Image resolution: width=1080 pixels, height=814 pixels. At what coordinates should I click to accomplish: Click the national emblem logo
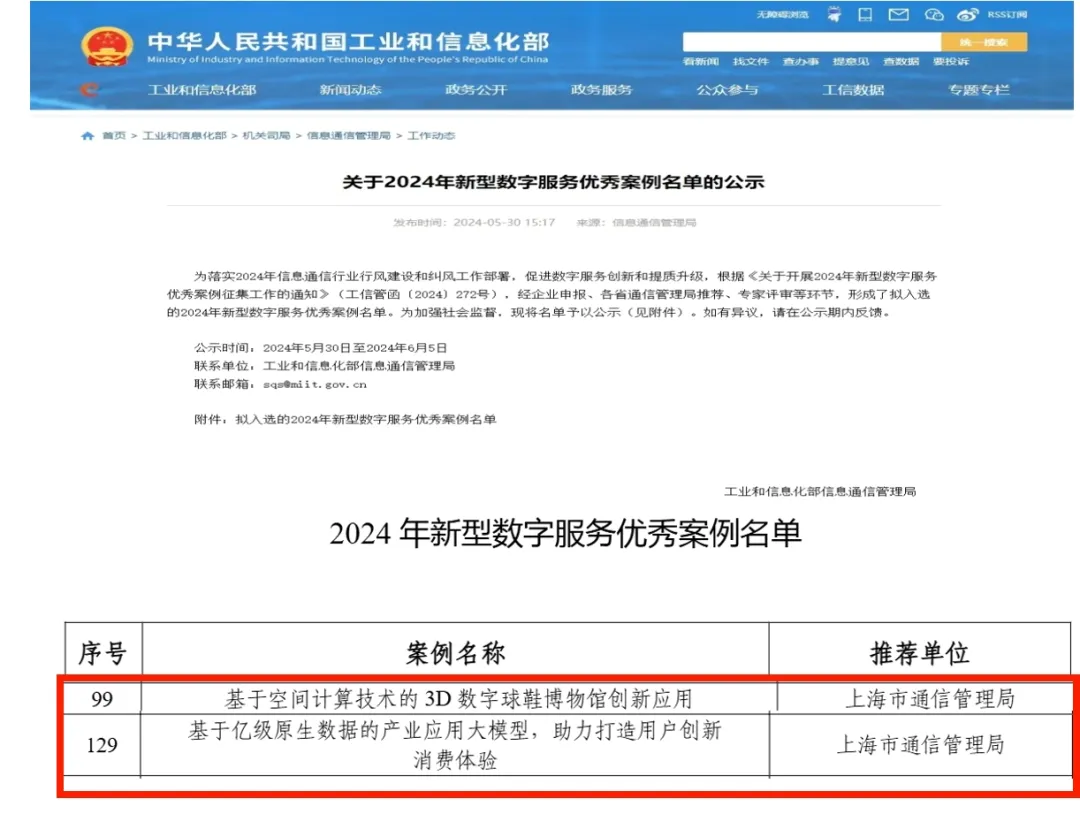(x=107, y=46)
